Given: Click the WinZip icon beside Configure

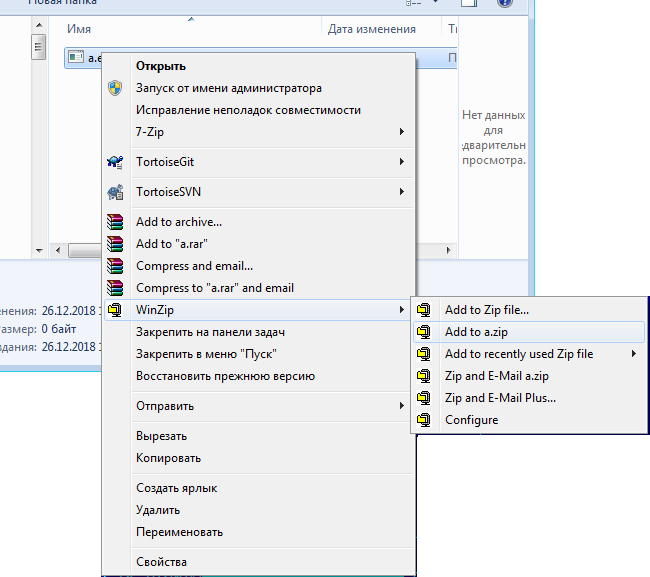Looking at the screenshot, I should pos(425,420).
